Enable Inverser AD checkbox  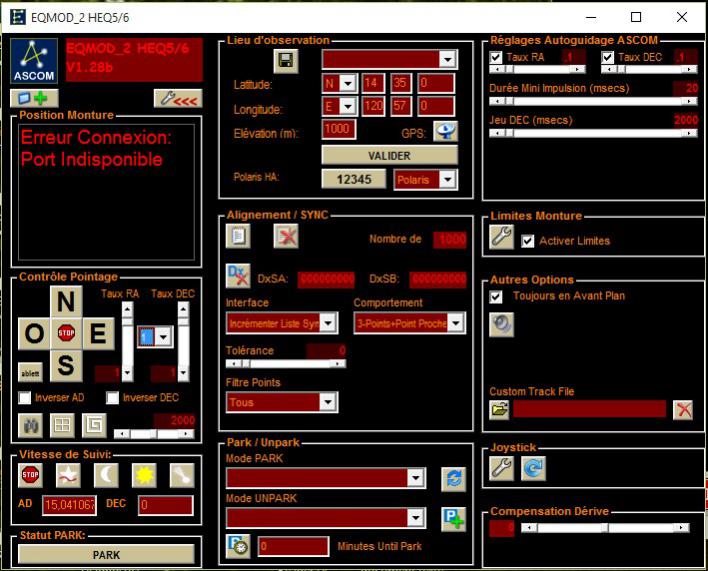(x=25, y=398)
